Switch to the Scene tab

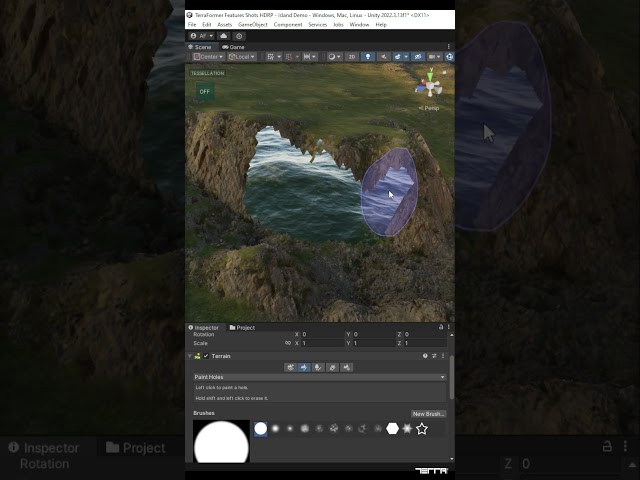[x=200, y=47]
